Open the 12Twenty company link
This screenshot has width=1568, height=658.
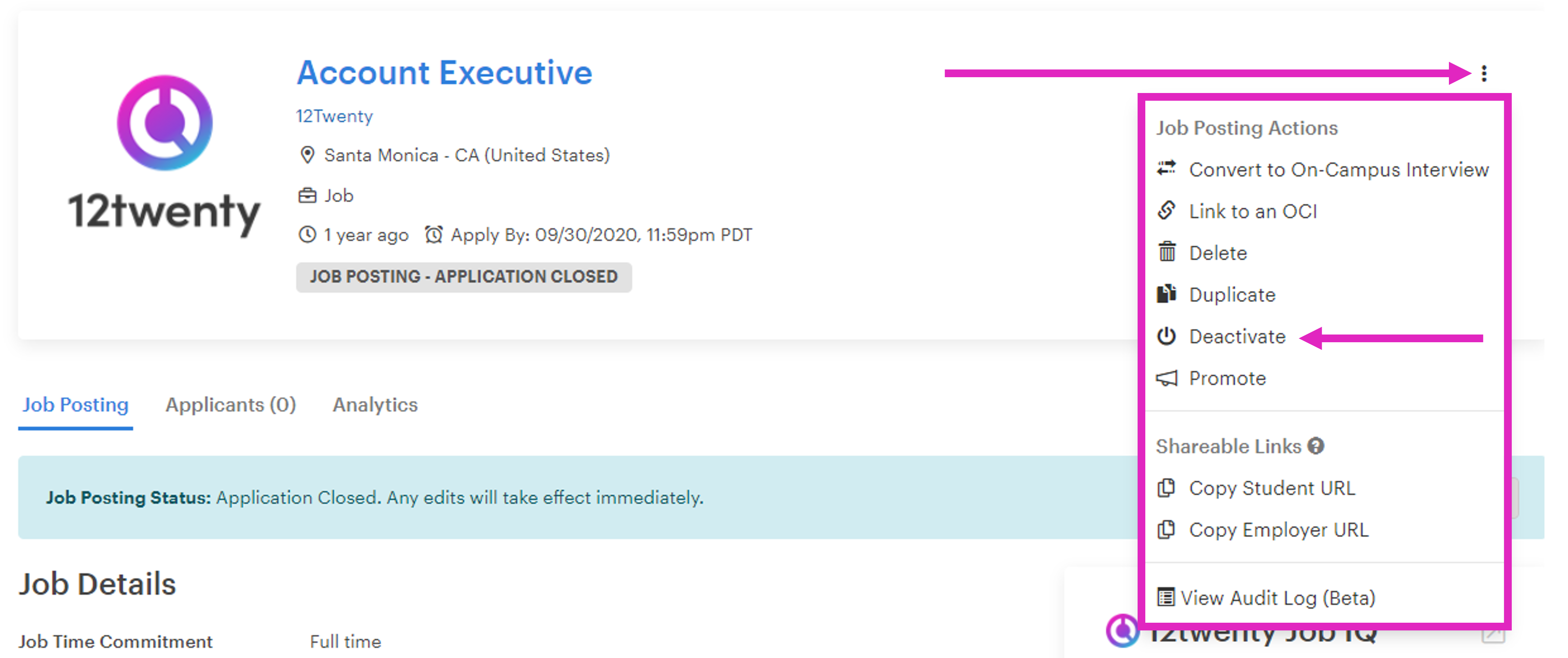334,116
